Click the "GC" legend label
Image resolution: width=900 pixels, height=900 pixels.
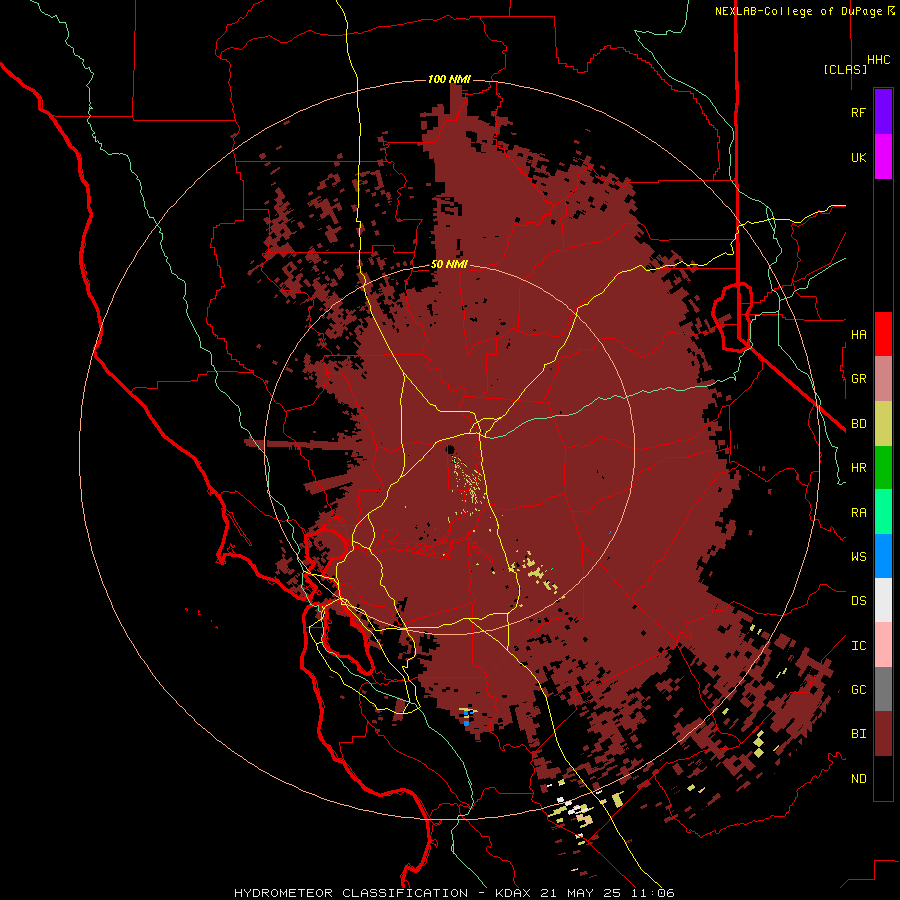coord(858,689)
